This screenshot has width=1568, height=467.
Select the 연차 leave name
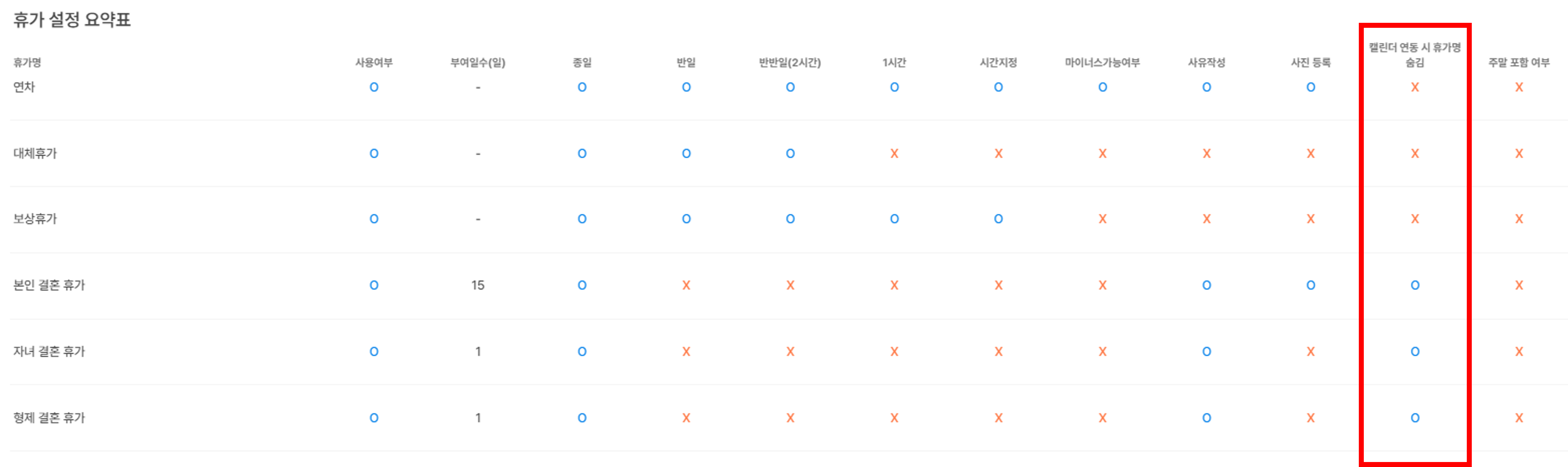tap(24, 87)
